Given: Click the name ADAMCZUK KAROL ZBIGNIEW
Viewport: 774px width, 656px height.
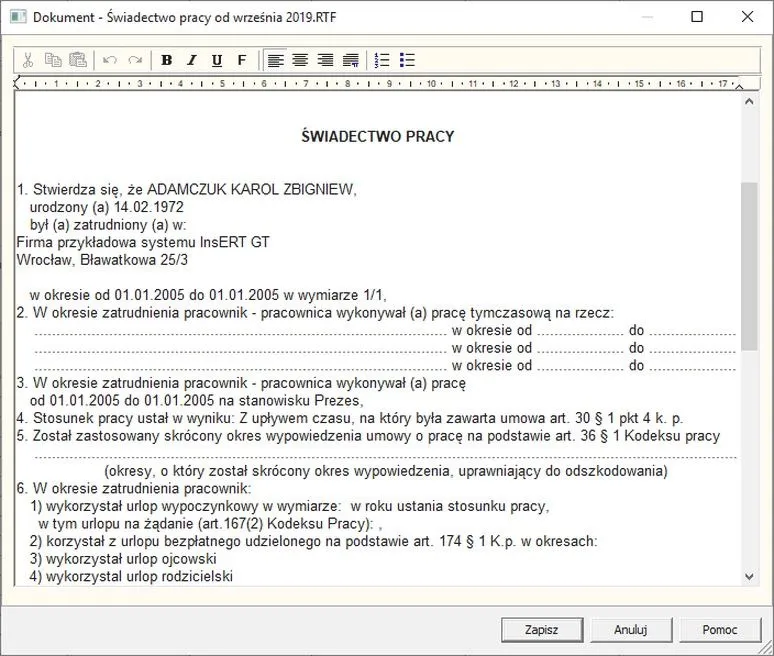Looking at the screenshot, I should 251,189.
